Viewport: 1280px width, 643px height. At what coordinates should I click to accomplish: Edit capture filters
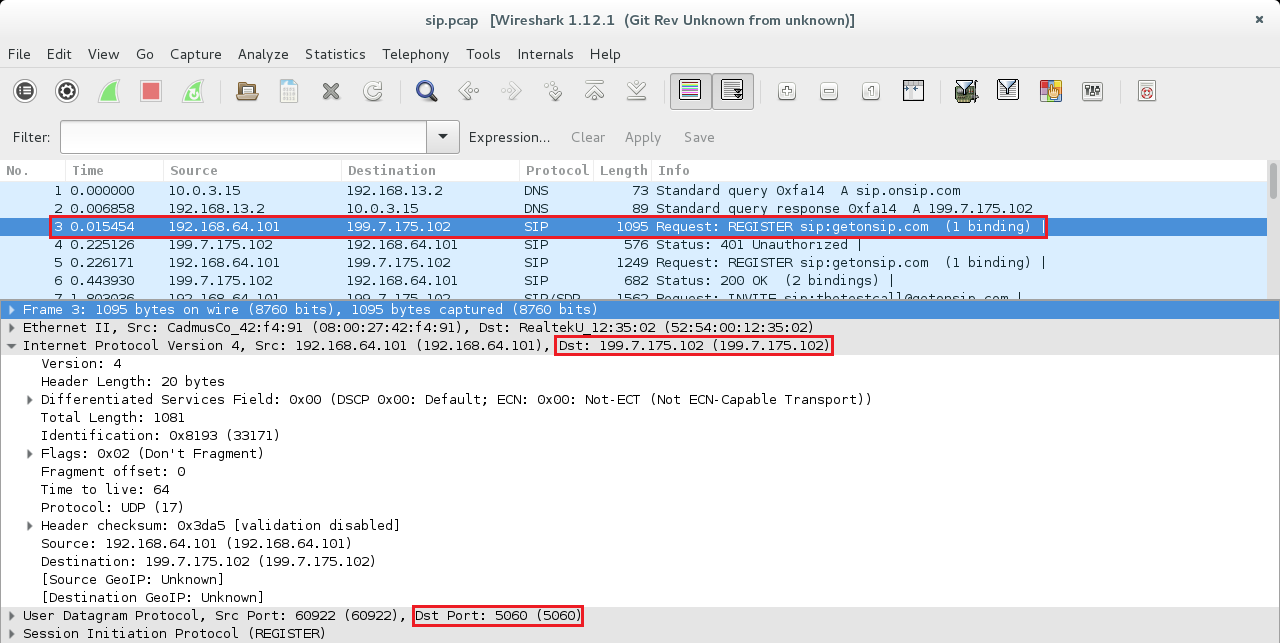coord(966,91)
